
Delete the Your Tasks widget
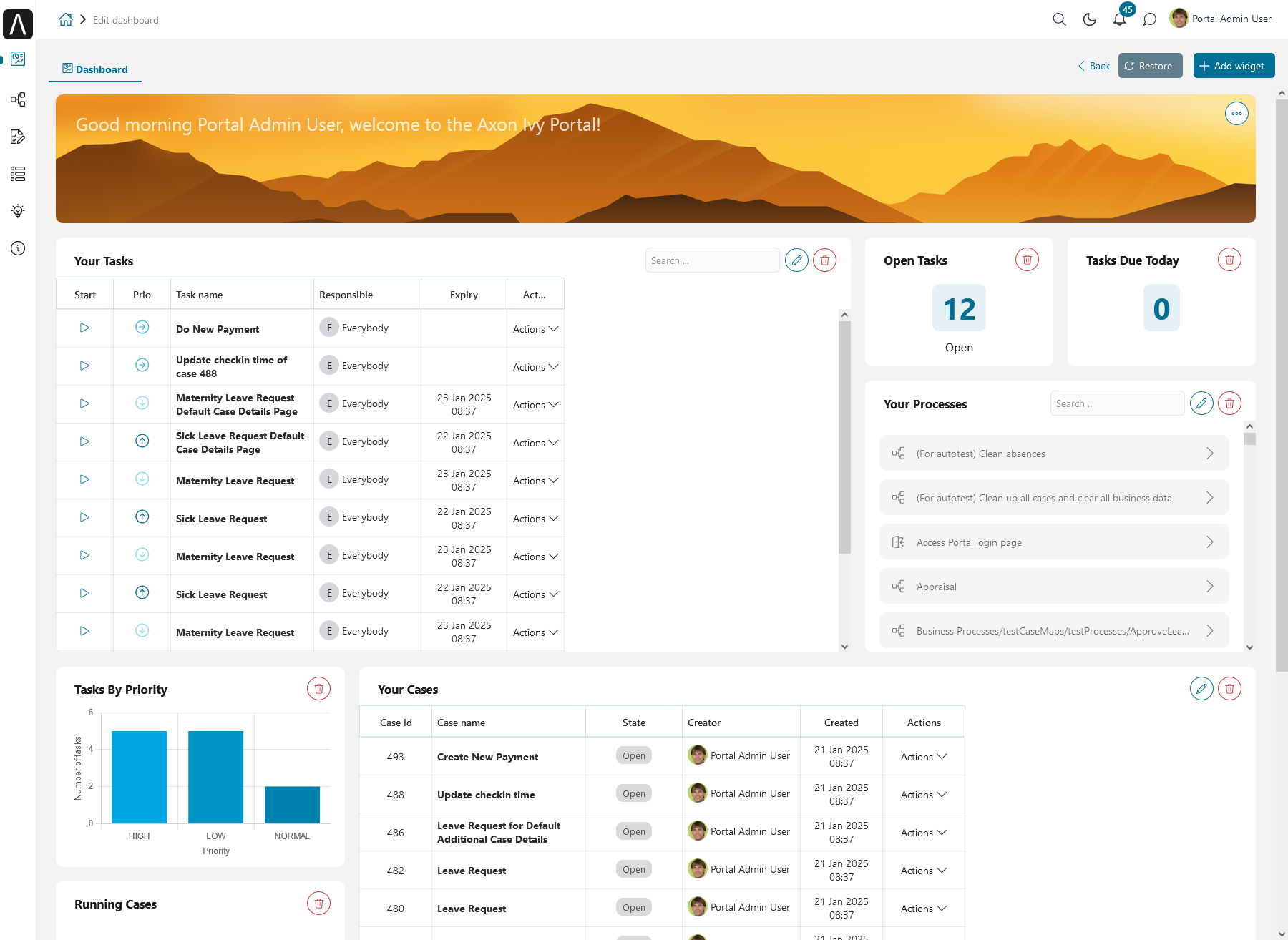coord(824,260)
